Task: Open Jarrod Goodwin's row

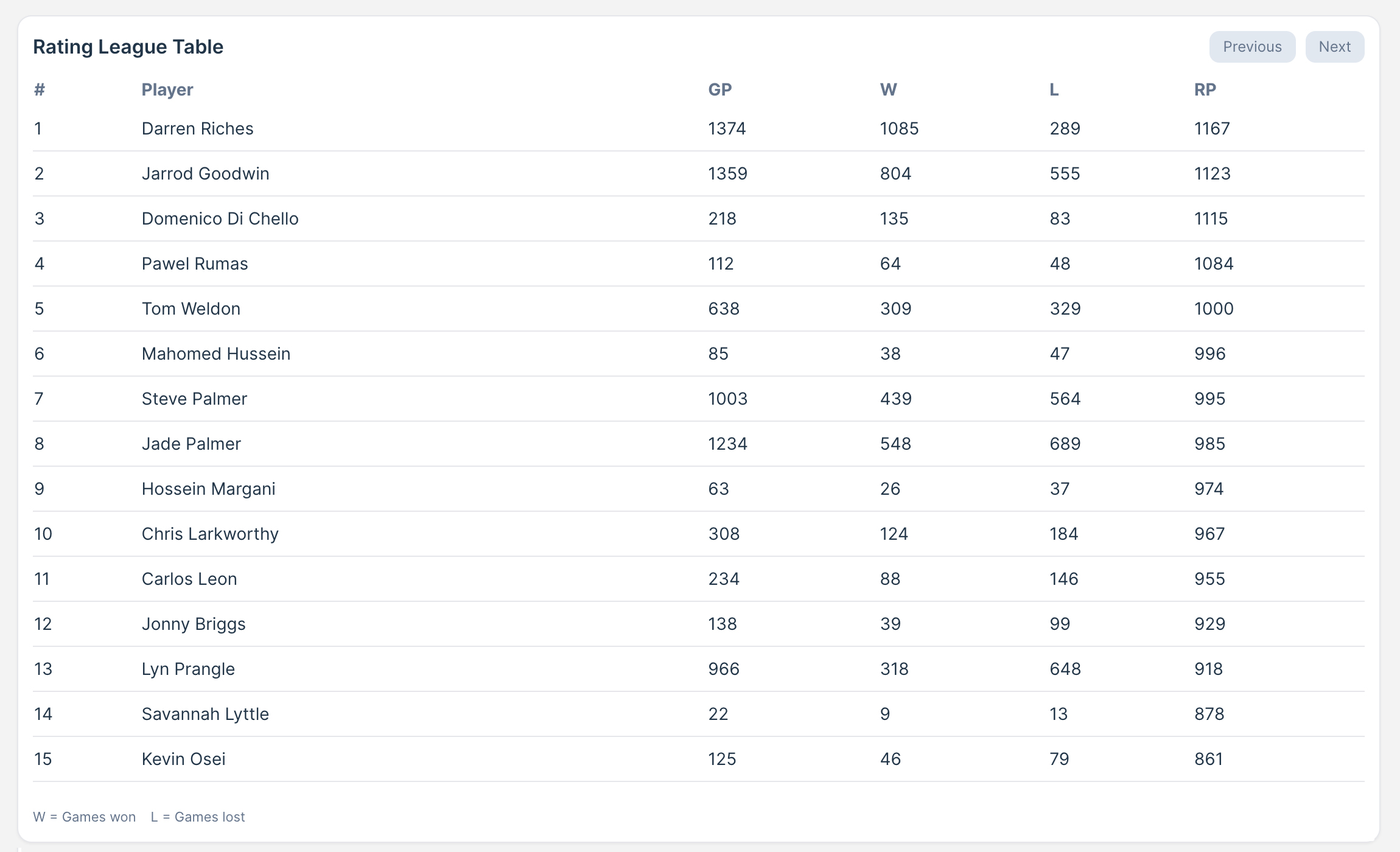Action: click(x=205, y=173)
